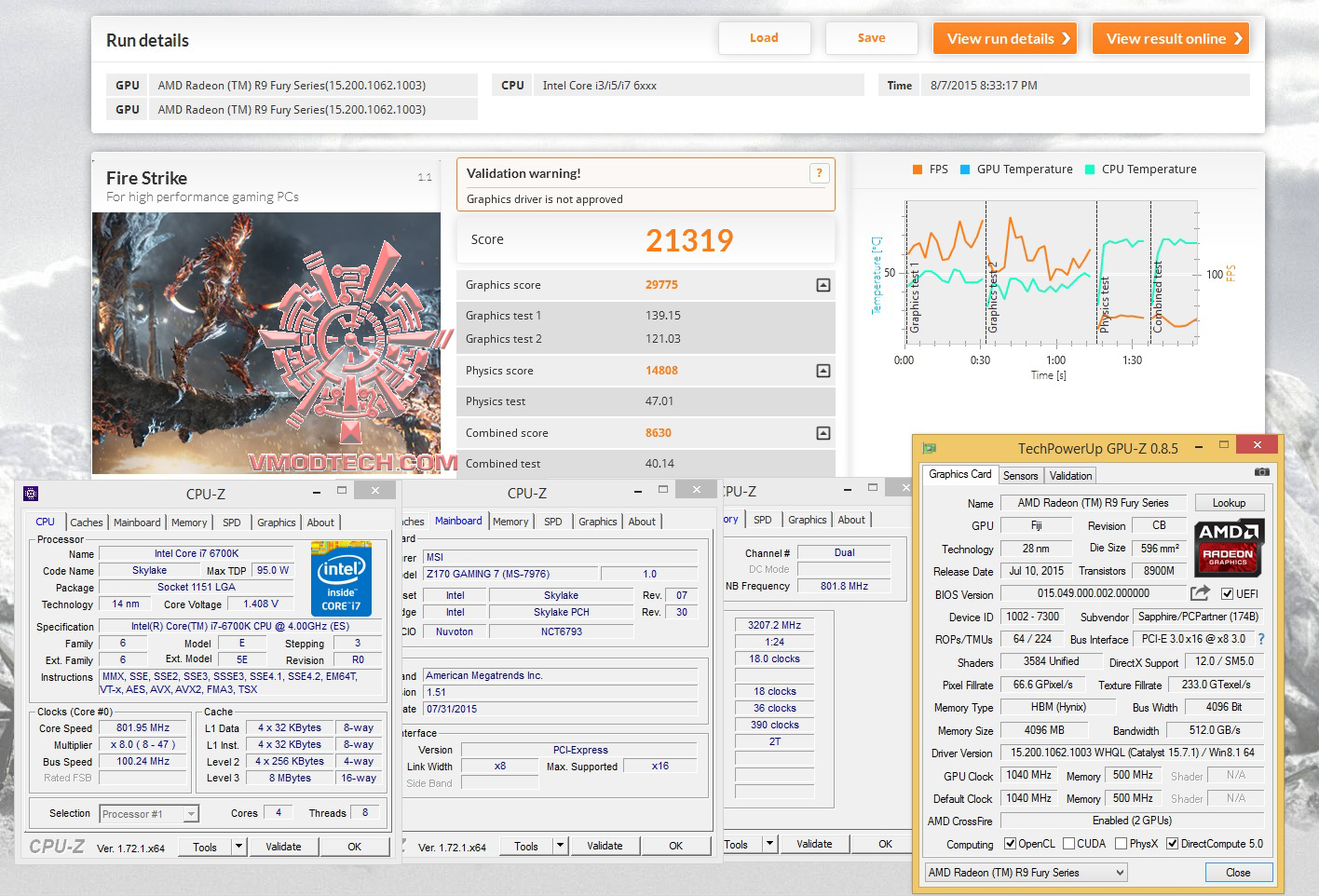Click the View result online button
The height and width of the screenshot is (896, 1319).
[x=1170, y=38]
